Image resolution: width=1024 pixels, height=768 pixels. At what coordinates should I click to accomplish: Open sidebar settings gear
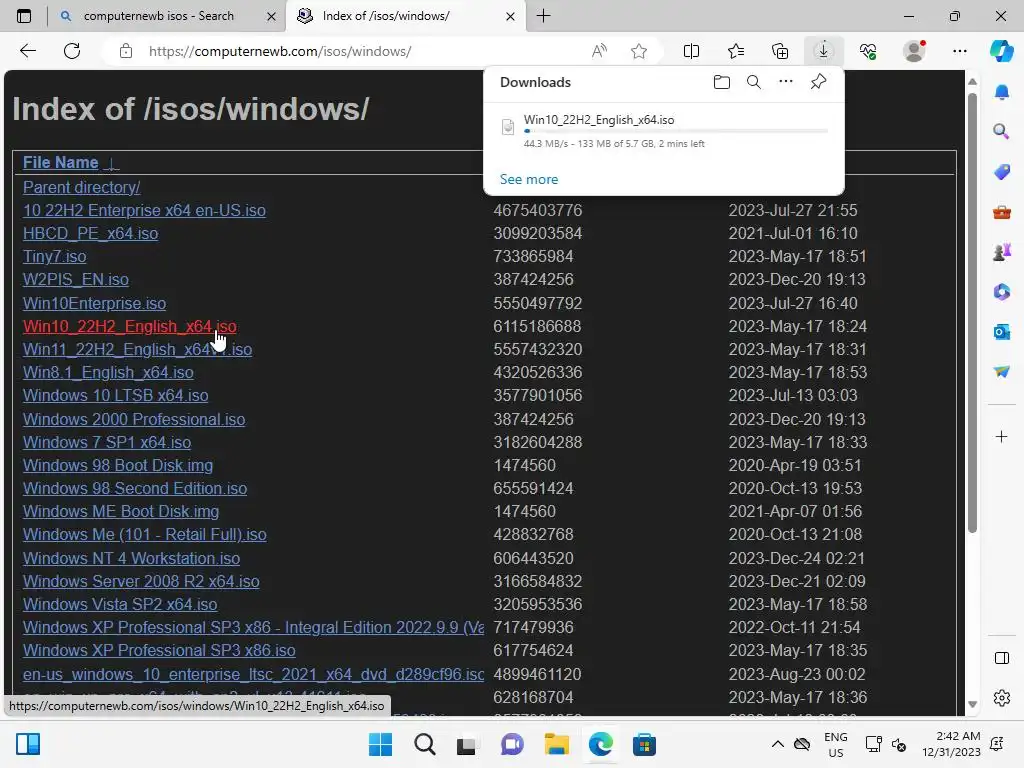click(x=1002, y=698)
